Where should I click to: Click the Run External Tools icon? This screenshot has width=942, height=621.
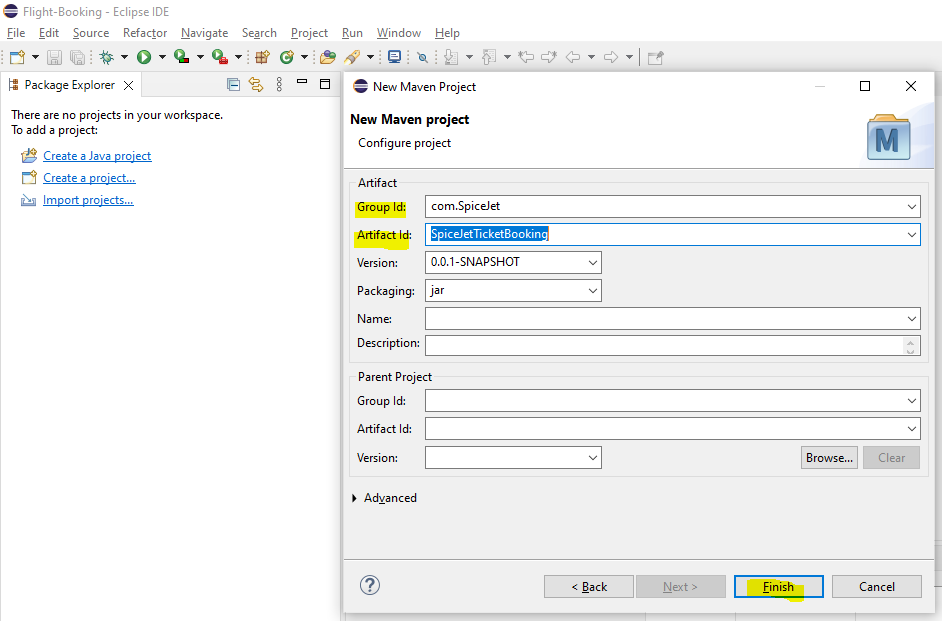tap(220, 57)
